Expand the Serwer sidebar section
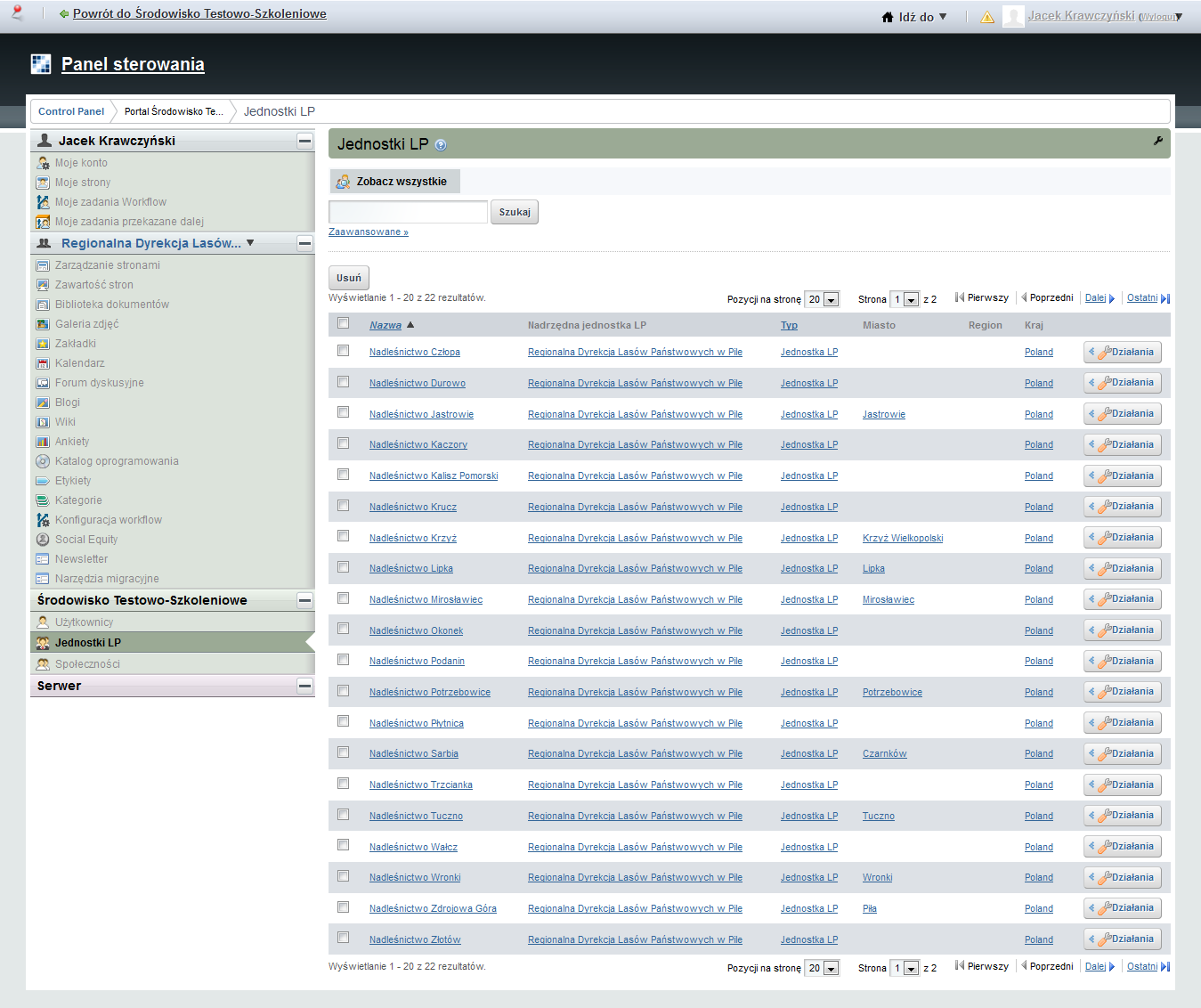 click(x=305, y=686)
